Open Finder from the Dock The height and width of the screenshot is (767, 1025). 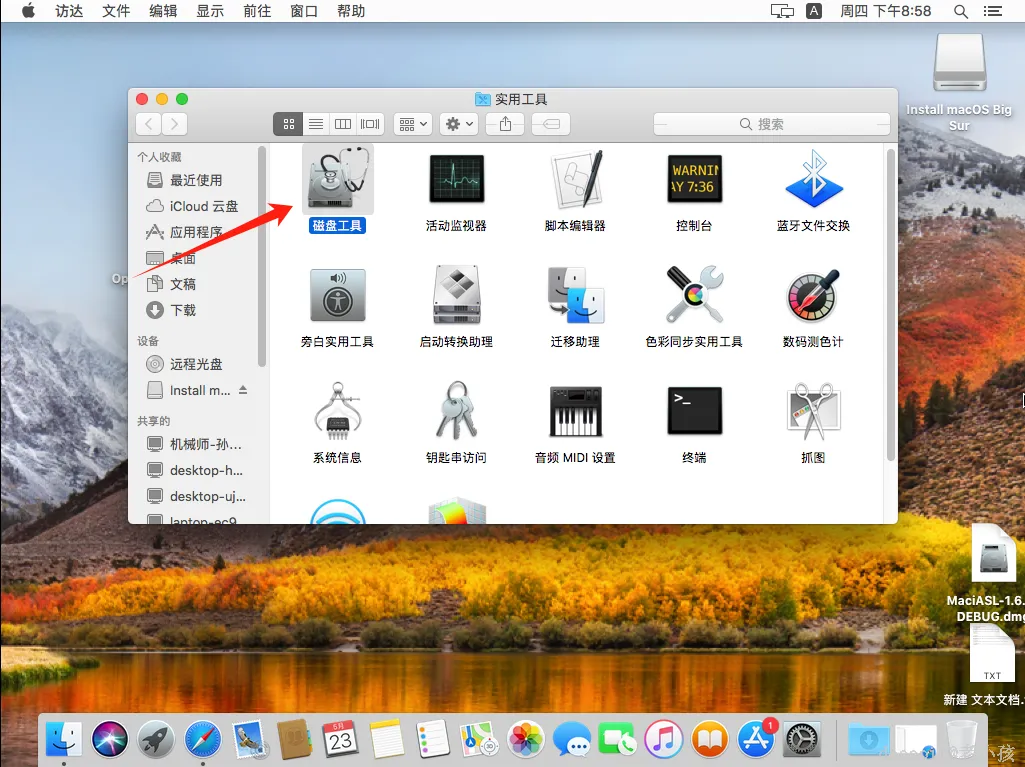coord(64,740)
